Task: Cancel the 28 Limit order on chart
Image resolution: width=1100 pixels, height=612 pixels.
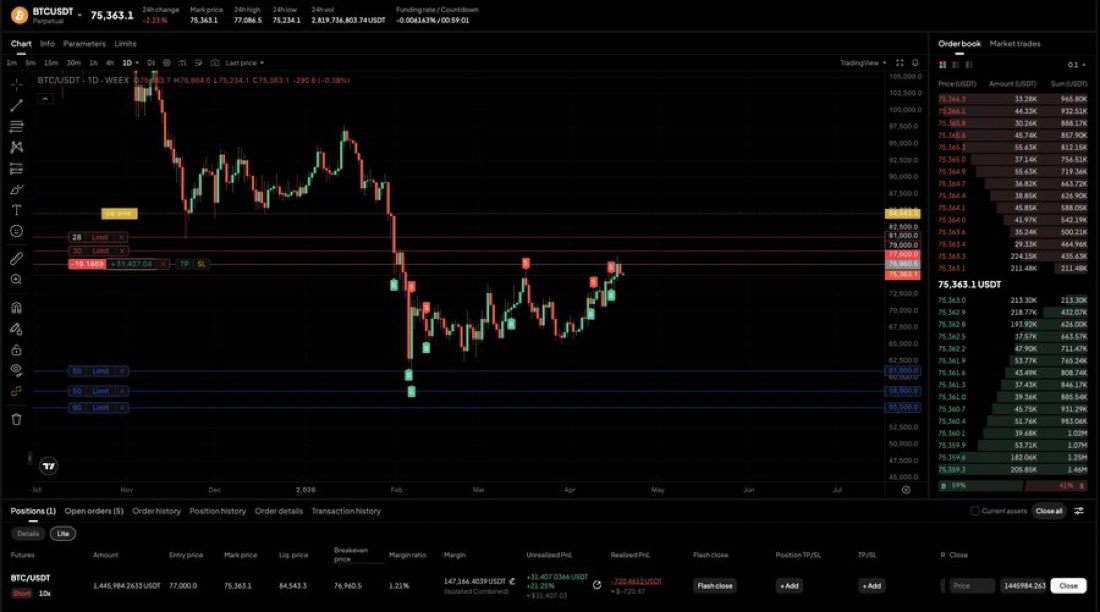Action: pos(121,237)
